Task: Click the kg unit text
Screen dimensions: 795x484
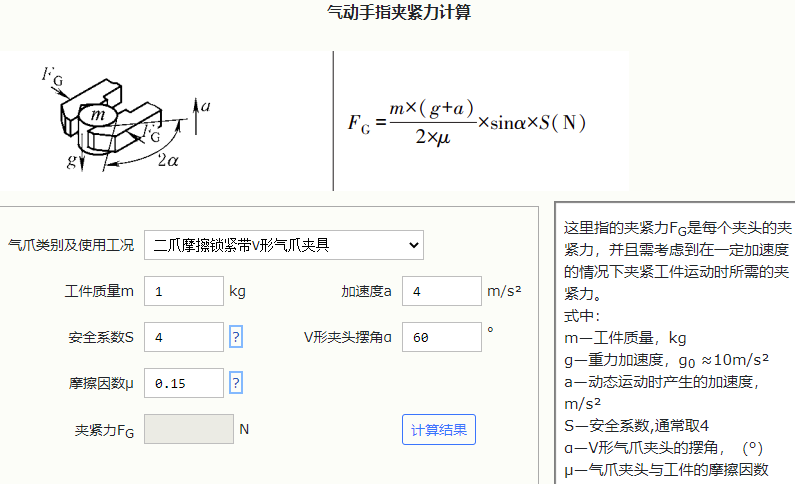Action: click(x=237, y=291)
